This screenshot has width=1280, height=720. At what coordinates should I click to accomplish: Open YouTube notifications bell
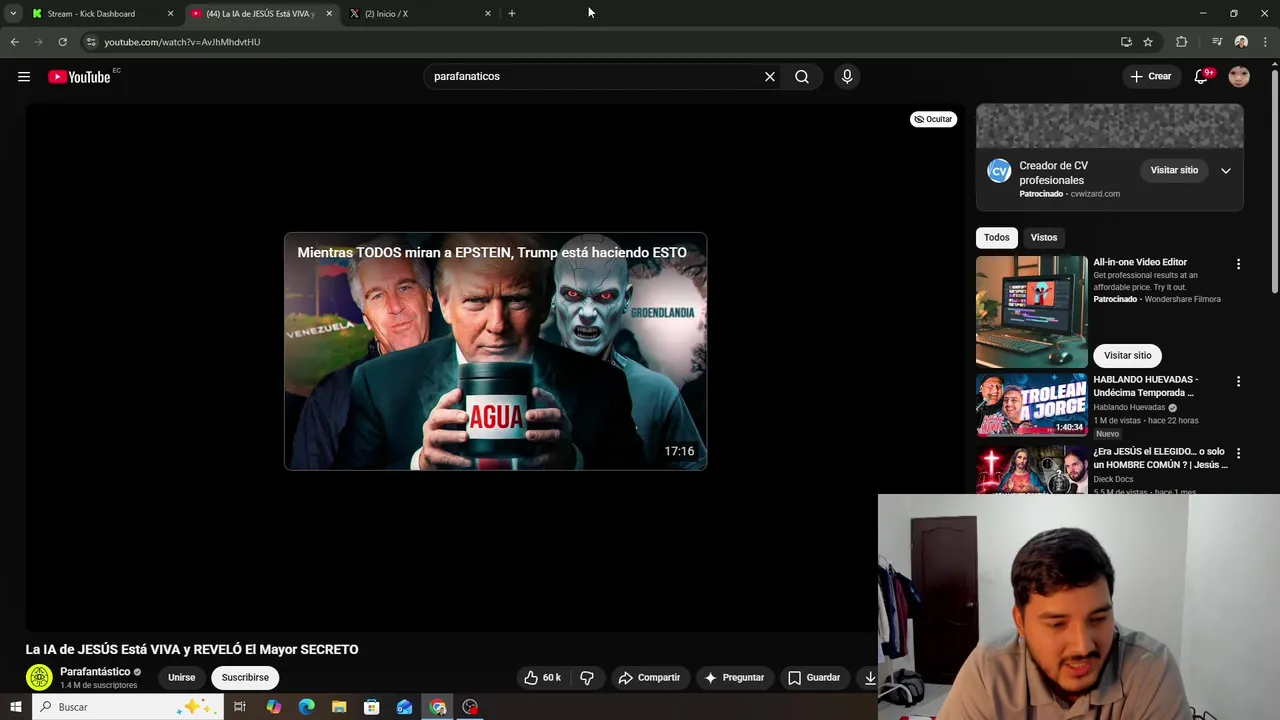tap(1202, 76)
